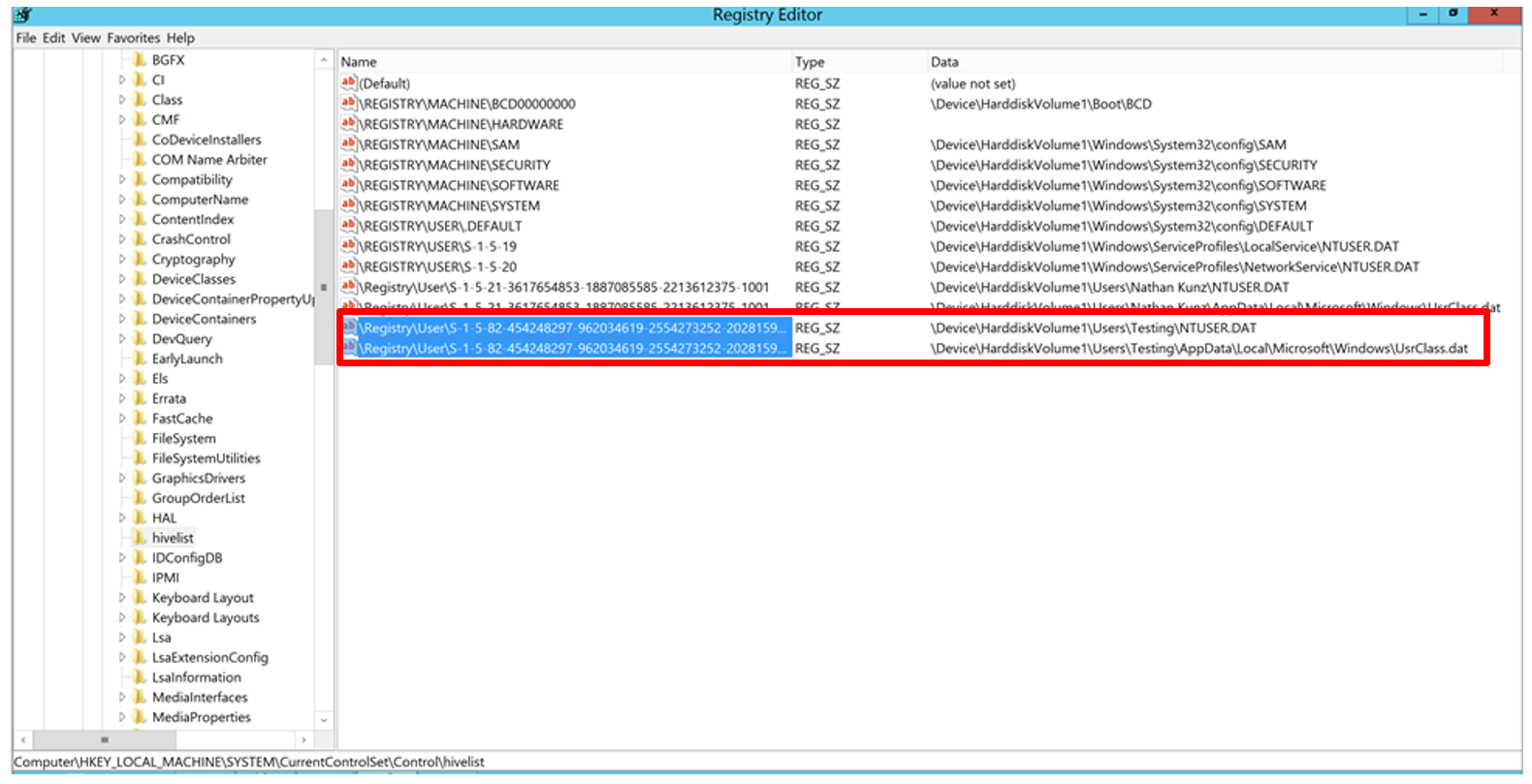
Task: Click the S-1-5-19 value string icon
Action: [x=349, y=246]
